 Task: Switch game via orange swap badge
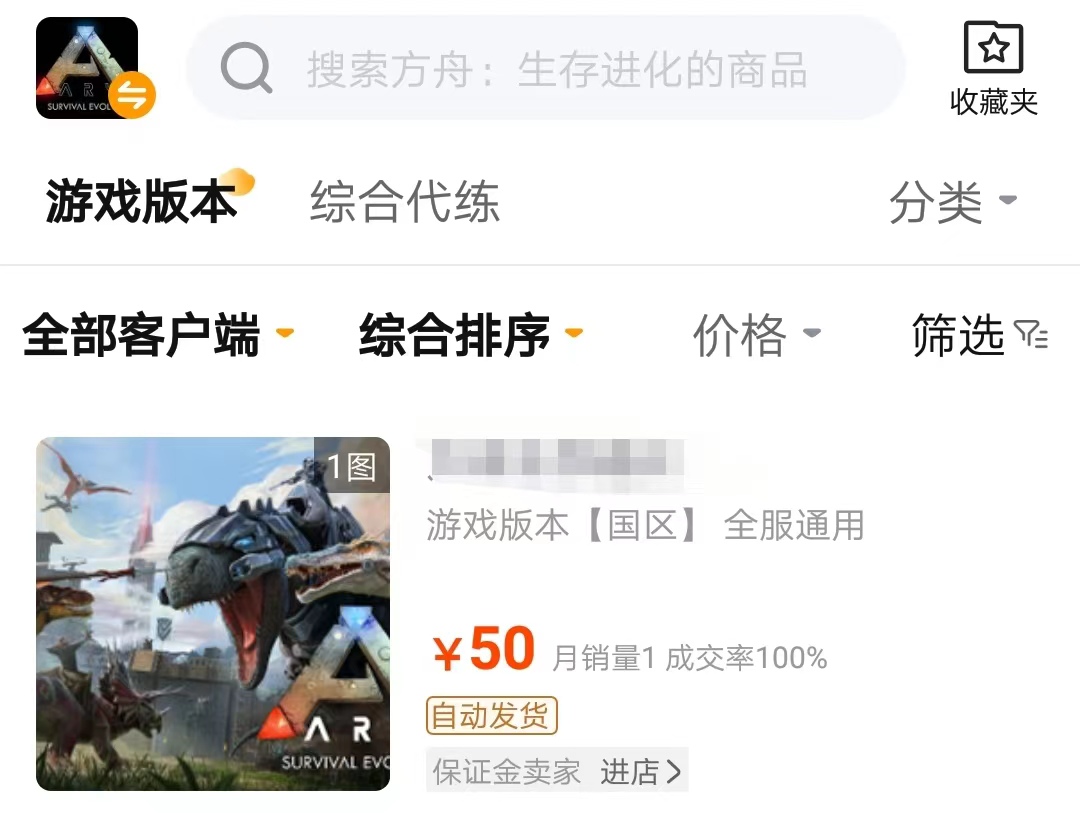pyautogui.click(x=133, y=95)
